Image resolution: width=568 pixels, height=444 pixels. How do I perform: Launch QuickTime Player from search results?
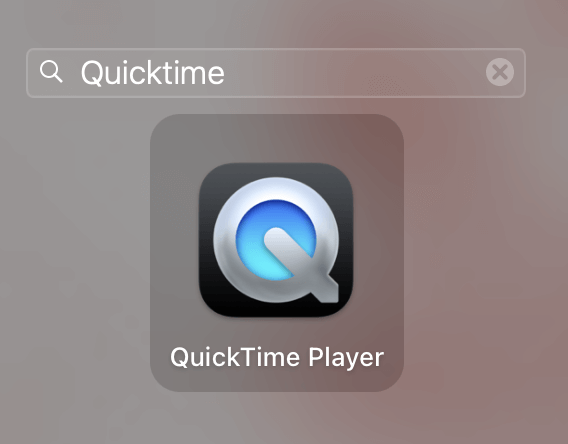point(276,240)
